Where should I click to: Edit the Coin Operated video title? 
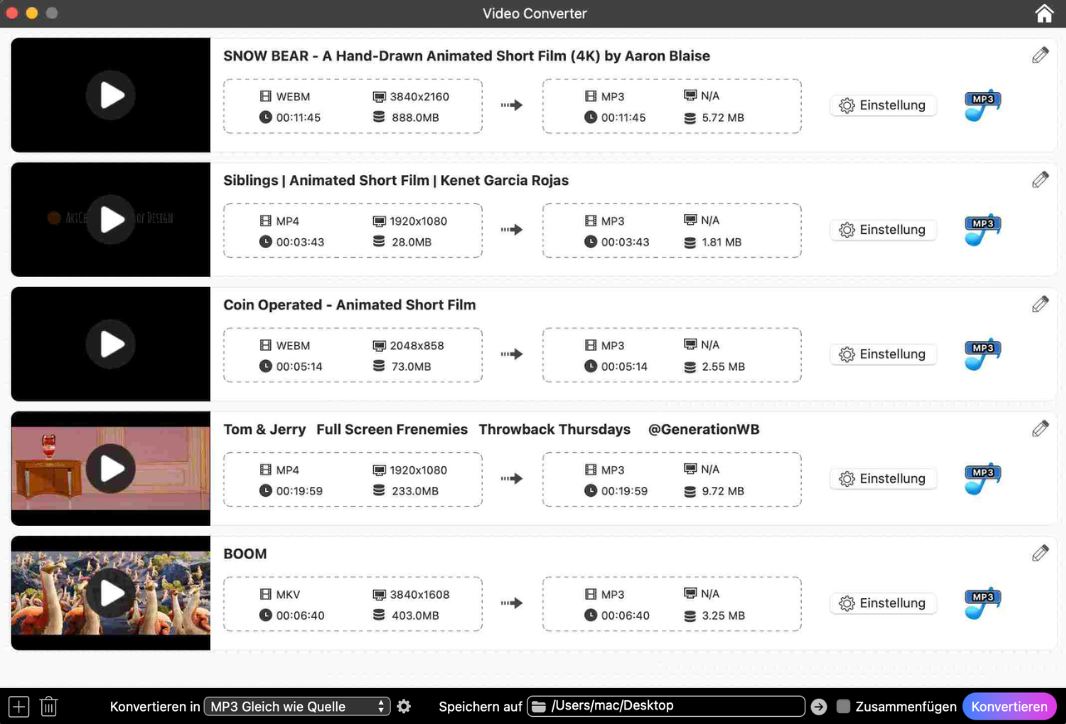(x=1040, y=304)
